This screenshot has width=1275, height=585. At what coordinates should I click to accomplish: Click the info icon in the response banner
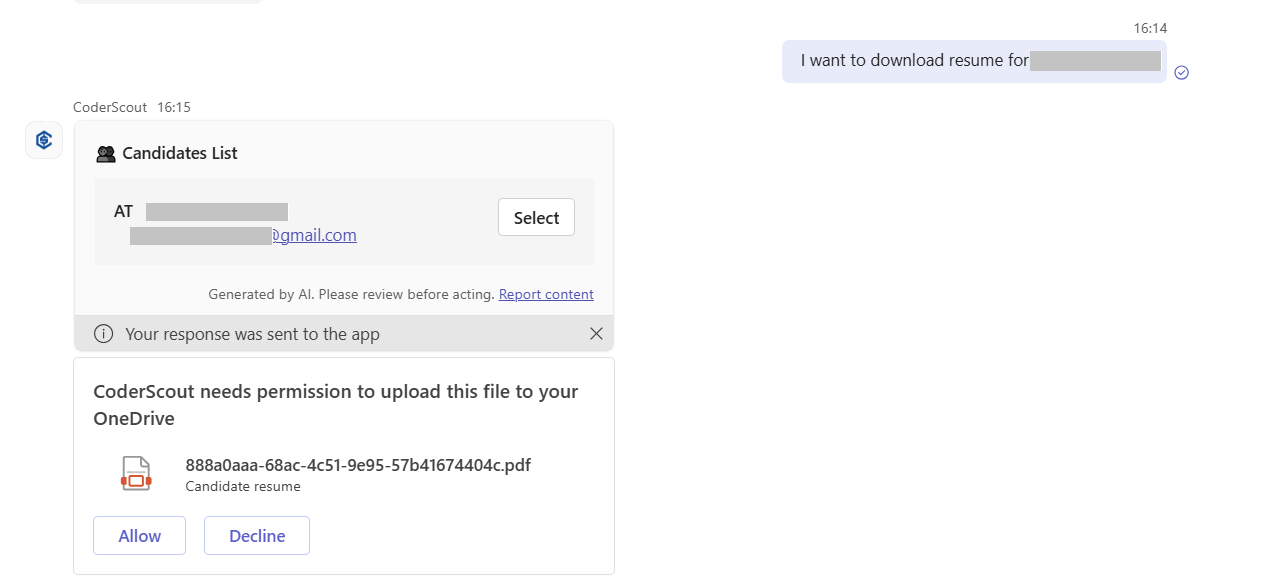pos(103,334)
